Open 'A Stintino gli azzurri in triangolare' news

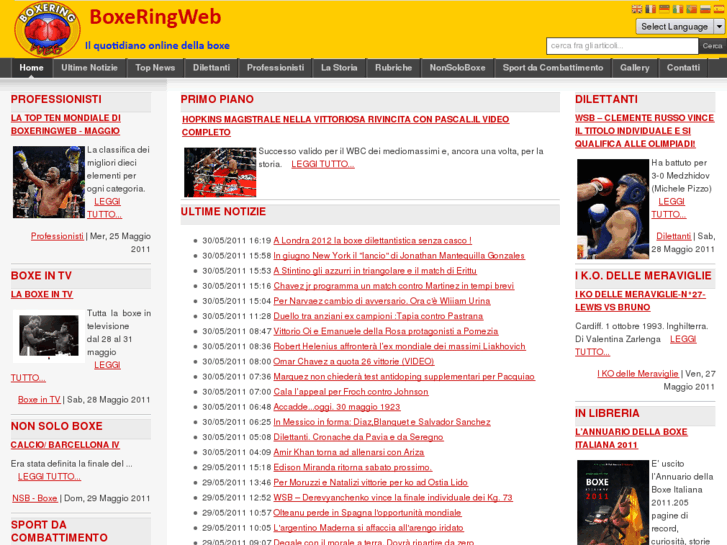[375, 271]
